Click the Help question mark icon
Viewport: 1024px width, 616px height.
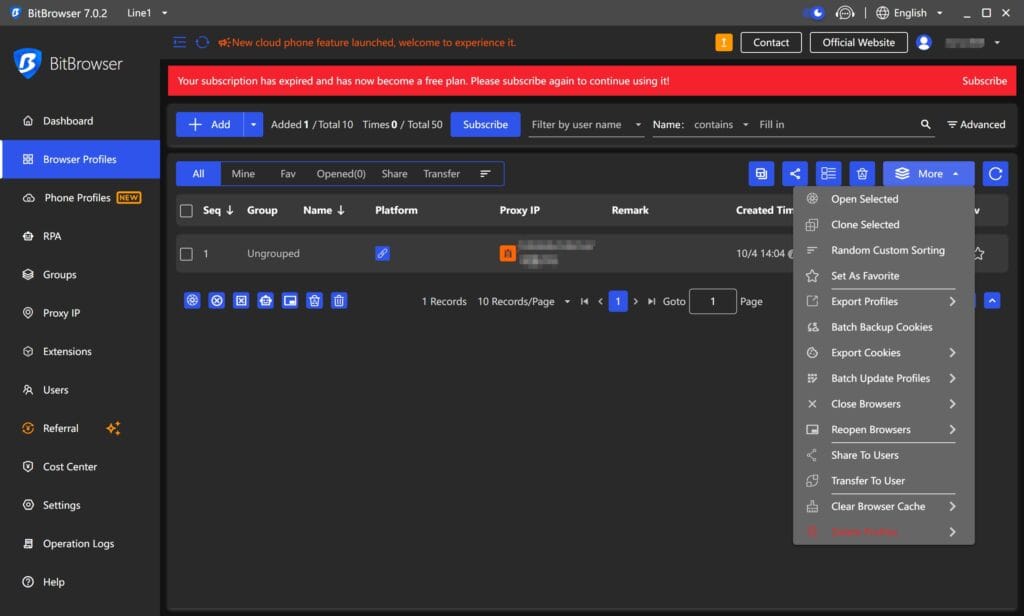[x=28, y=582]
